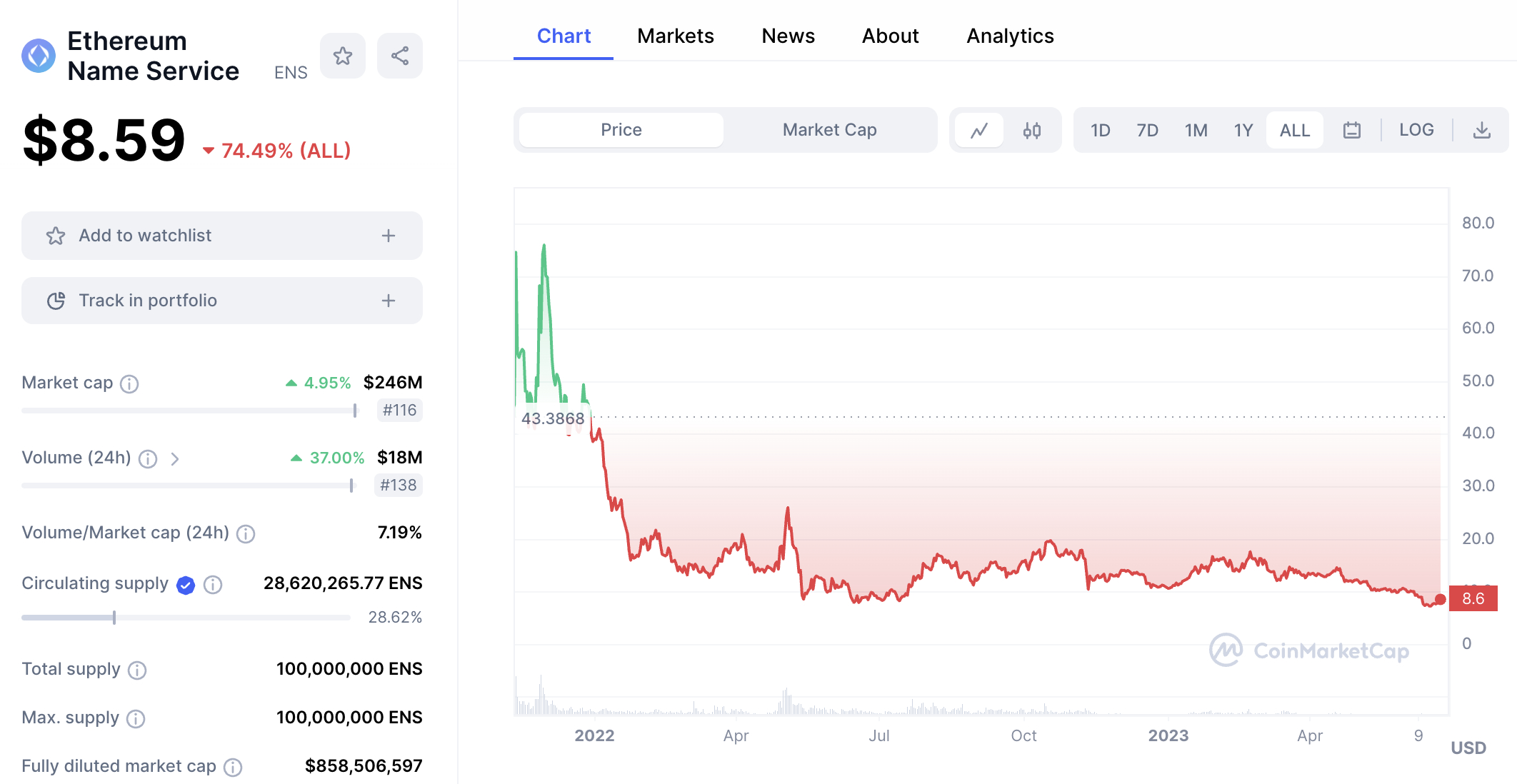
Task: Open the calendar date range picker
Action: tap(1351, 130)
